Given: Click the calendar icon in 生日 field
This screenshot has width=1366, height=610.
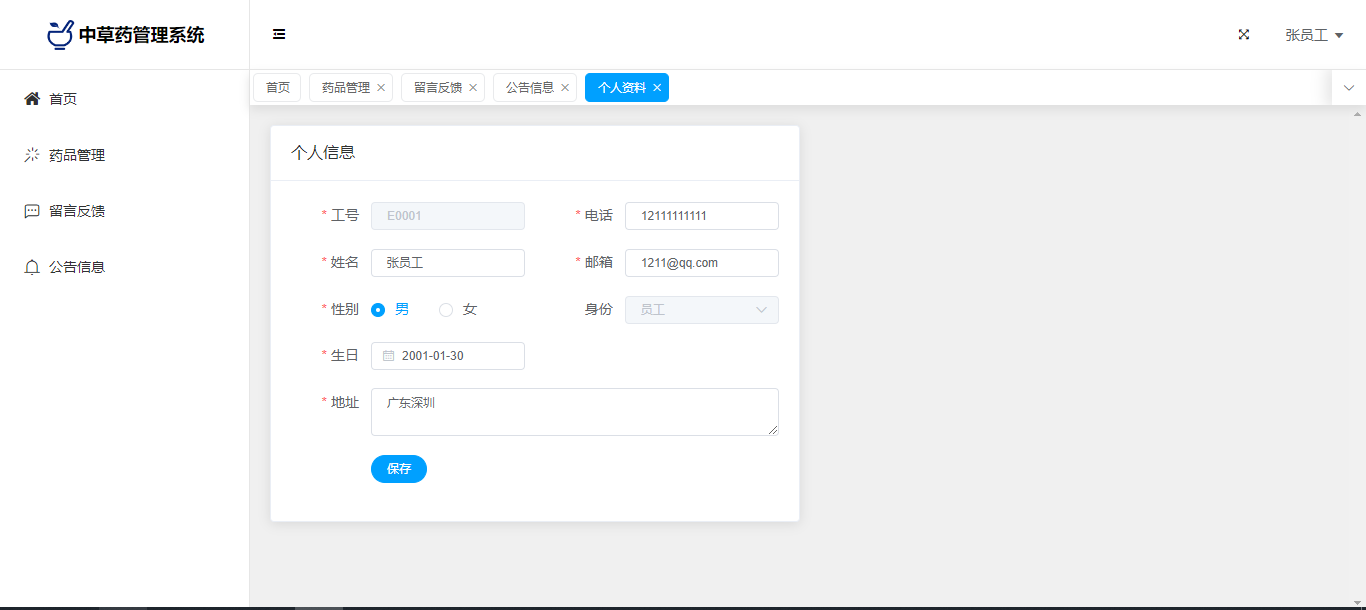Looking at the screenshot, I should 389,356.
